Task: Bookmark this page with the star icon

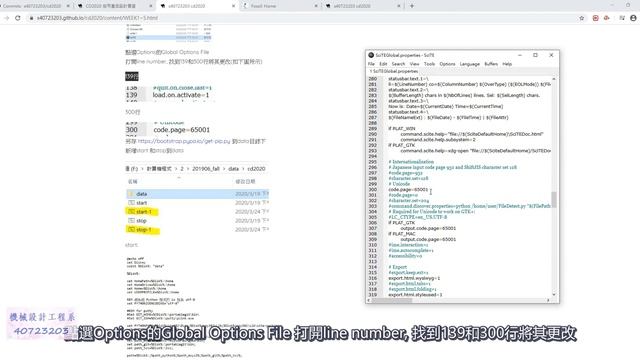Action: [582, 18]
